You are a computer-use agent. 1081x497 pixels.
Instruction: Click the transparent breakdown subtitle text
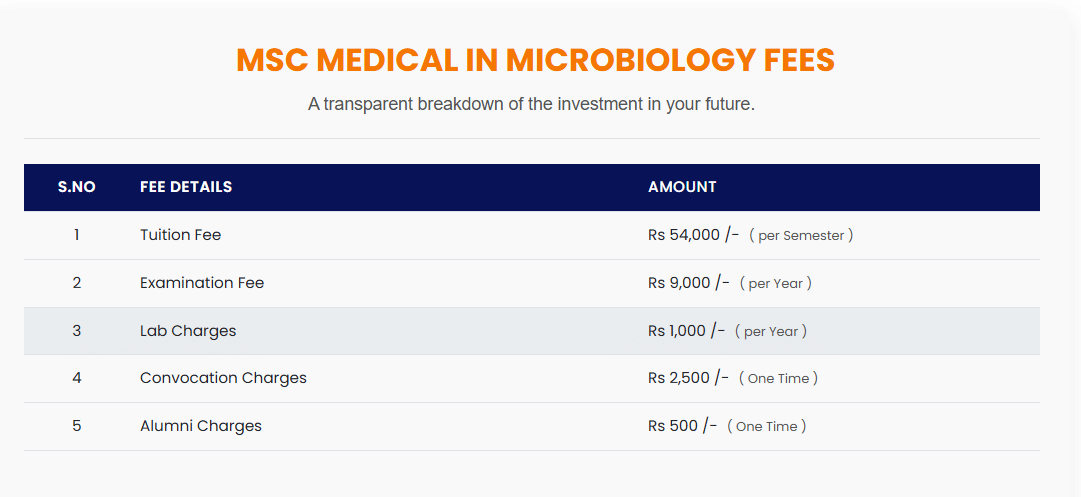(x=531, y=104)
